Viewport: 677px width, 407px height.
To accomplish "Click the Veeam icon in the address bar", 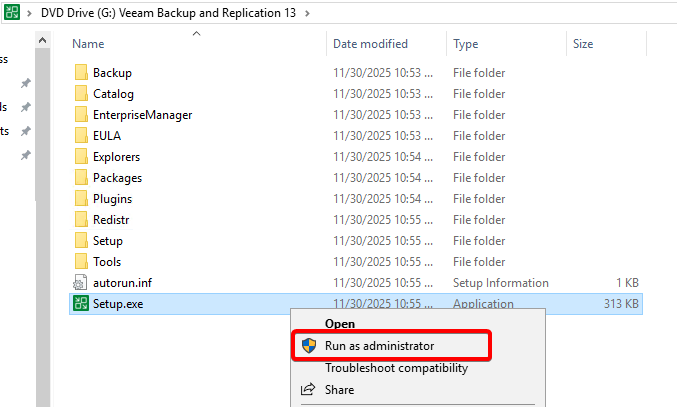I will coord(10,12).
